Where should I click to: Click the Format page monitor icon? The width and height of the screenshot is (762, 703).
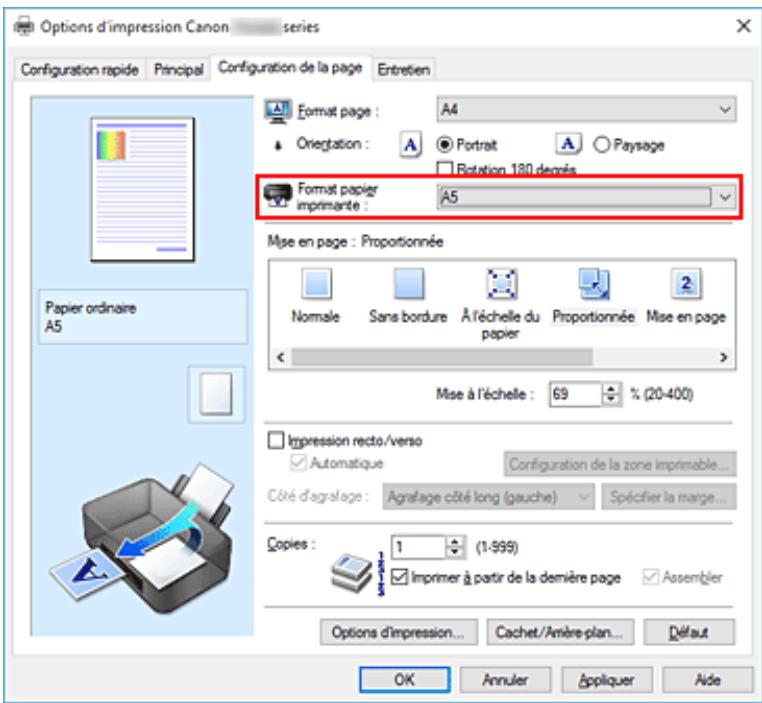pos(277,111)
